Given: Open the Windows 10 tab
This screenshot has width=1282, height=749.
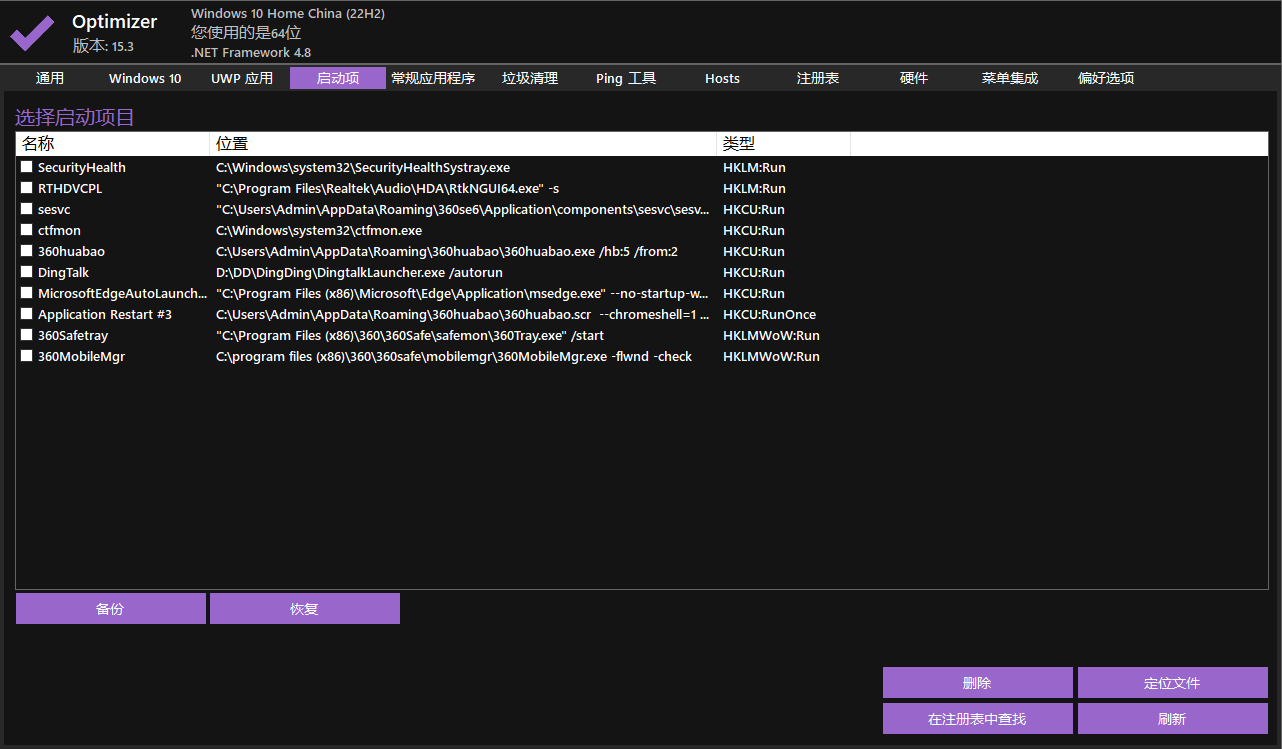Looking at the screenshot, I should (x=144, y=77).
